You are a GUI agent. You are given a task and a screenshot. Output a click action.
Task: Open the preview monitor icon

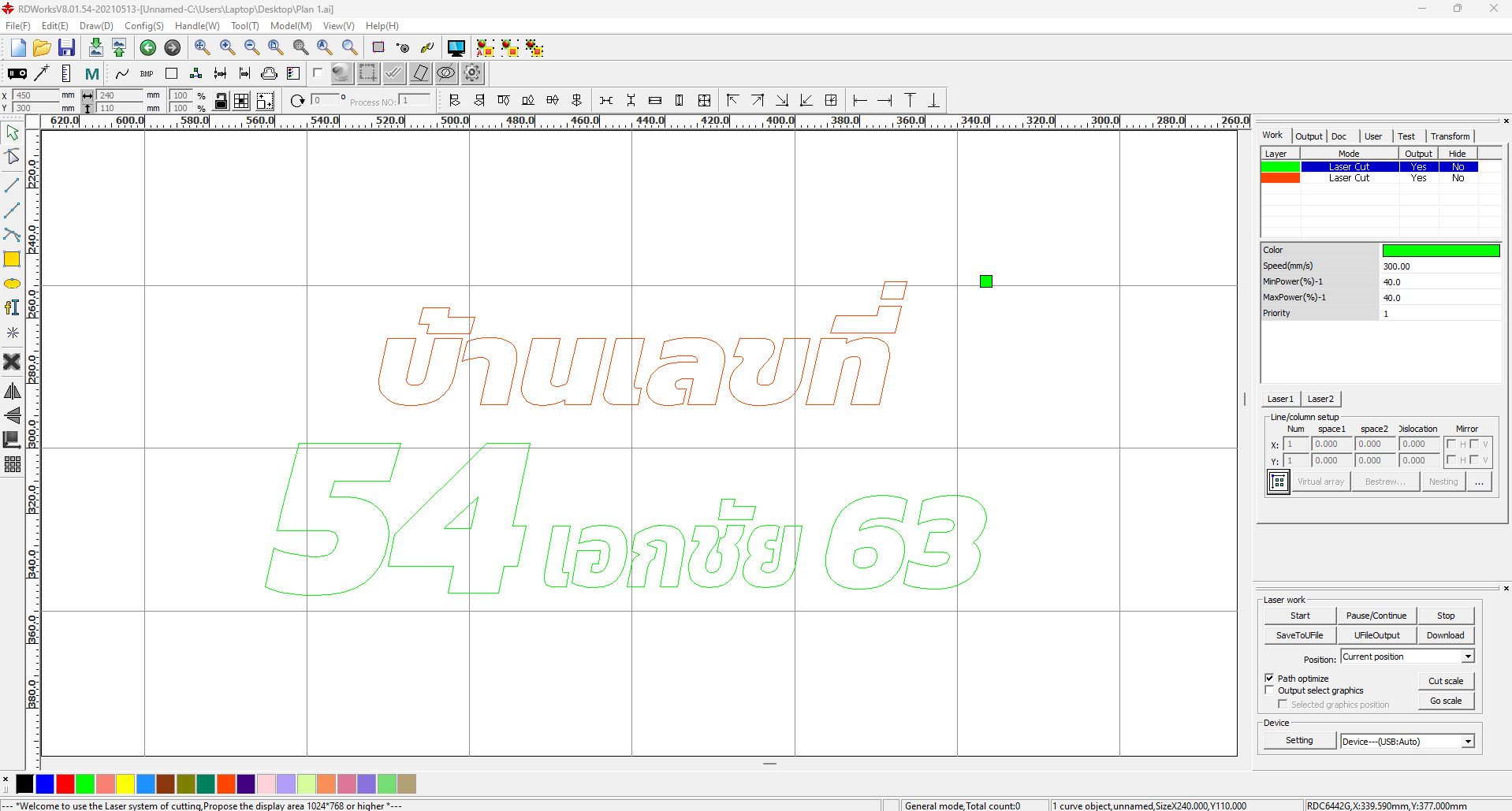[x=456, y=48]
